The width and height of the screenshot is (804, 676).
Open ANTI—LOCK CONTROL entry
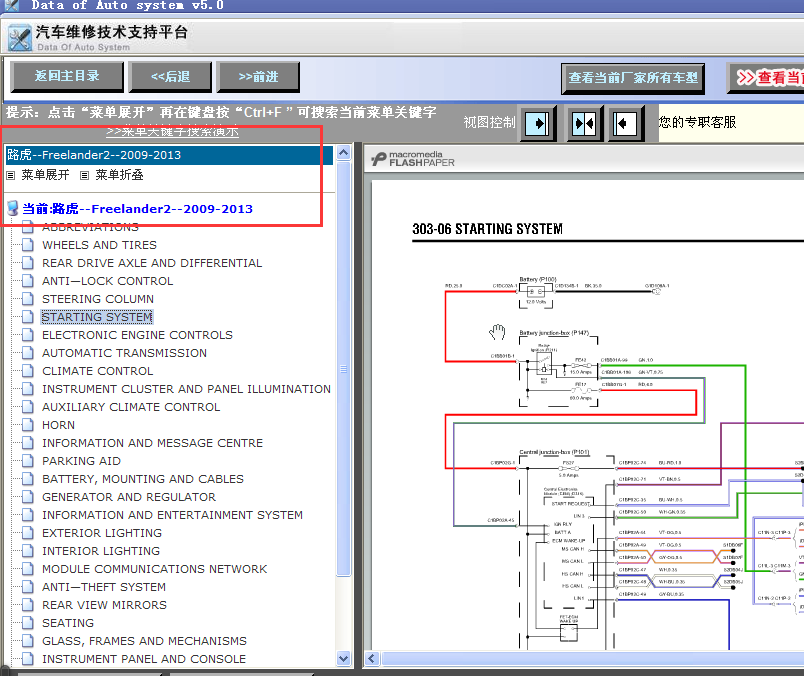pos(108,281)
